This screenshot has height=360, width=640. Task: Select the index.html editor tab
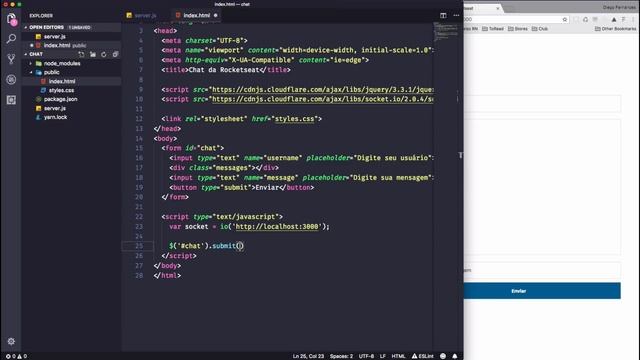pyautogui.click(x=196, y=16)
